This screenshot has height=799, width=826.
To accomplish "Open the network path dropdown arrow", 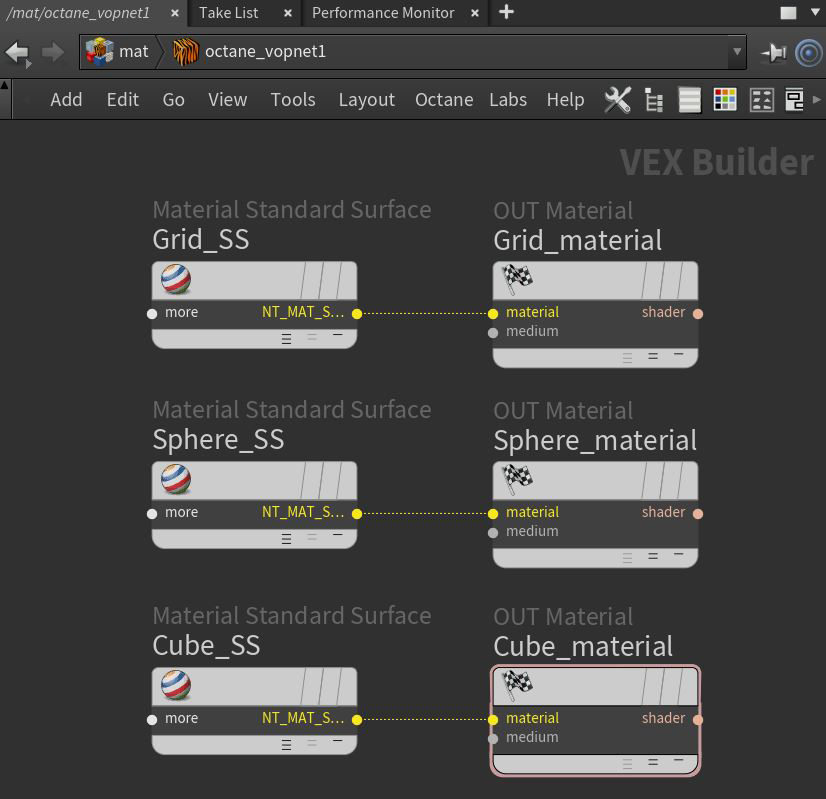I will (737, 52).
